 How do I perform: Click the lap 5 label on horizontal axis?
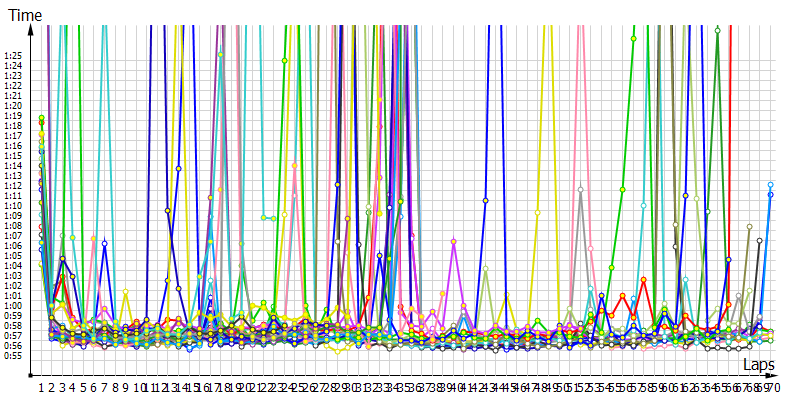click(x=83, y=387)
